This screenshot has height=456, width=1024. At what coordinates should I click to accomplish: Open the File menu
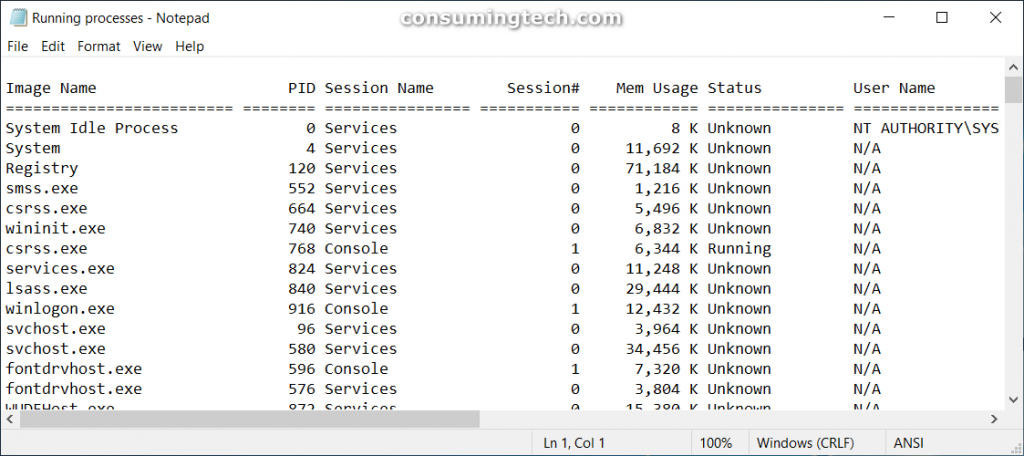(18, 46)
